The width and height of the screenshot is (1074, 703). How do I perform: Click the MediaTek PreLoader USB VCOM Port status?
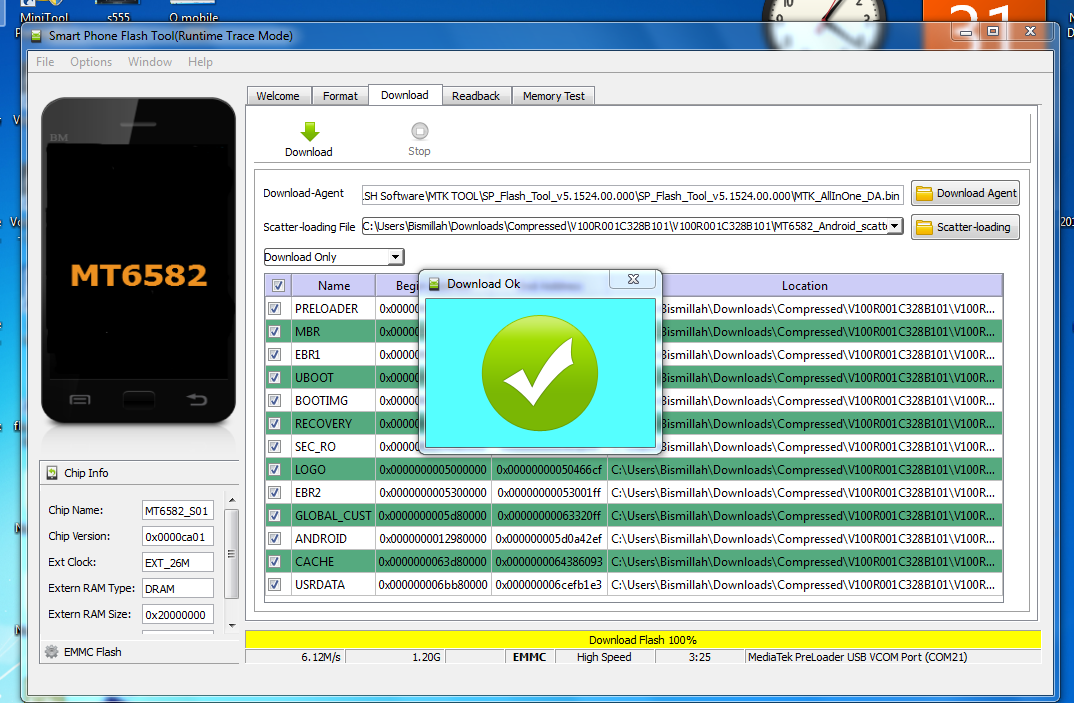858,657
